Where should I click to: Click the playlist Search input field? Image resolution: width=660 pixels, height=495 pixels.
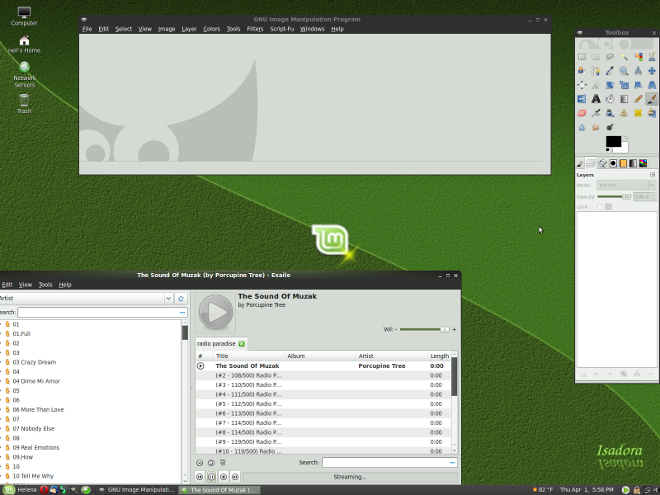pos(390,462)
